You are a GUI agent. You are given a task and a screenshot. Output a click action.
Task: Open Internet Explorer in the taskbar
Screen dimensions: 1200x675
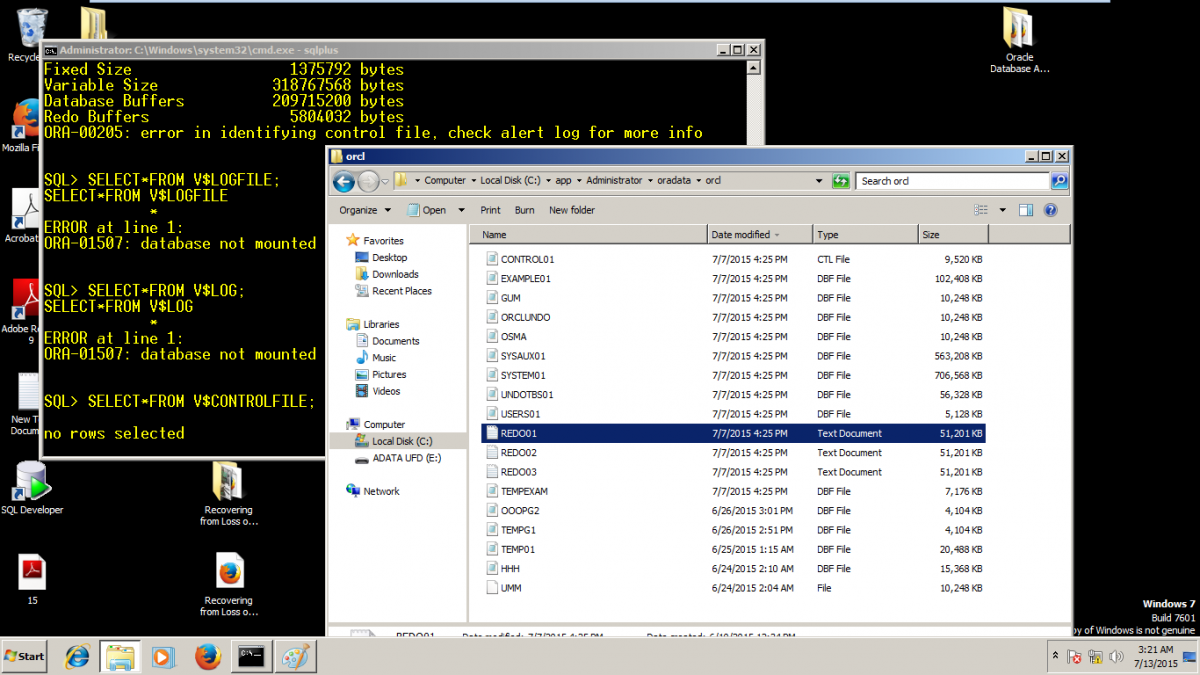(77, 657)
